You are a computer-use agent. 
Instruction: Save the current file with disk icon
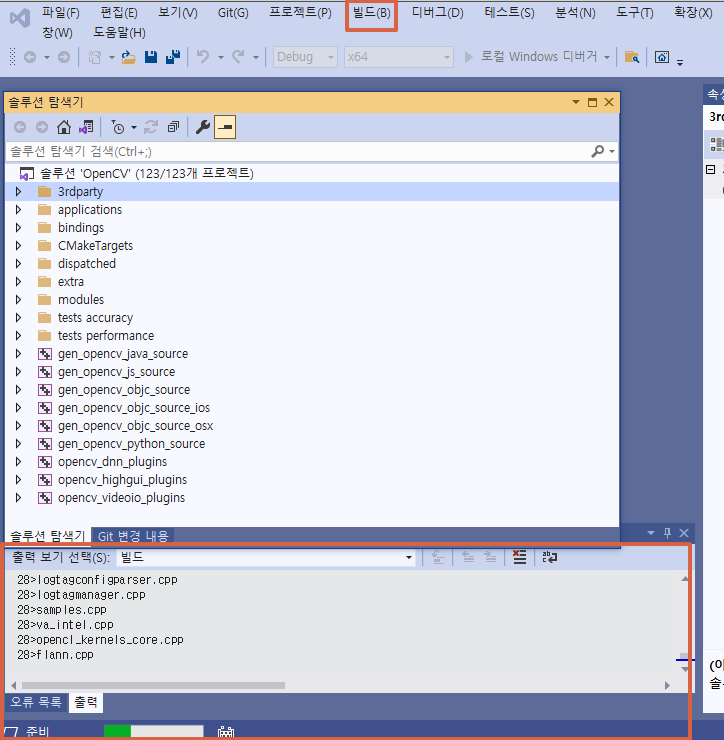151,57
